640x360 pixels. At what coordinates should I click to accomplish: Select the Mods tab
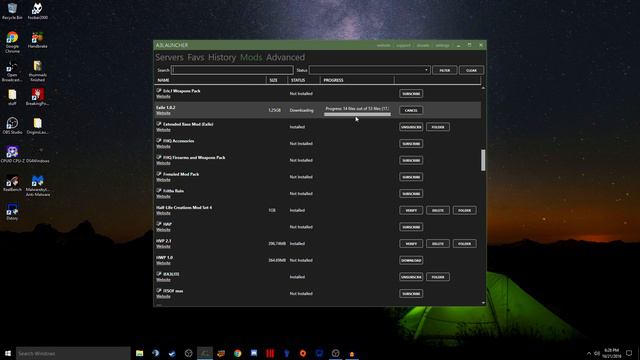click(x=251, y=58)
